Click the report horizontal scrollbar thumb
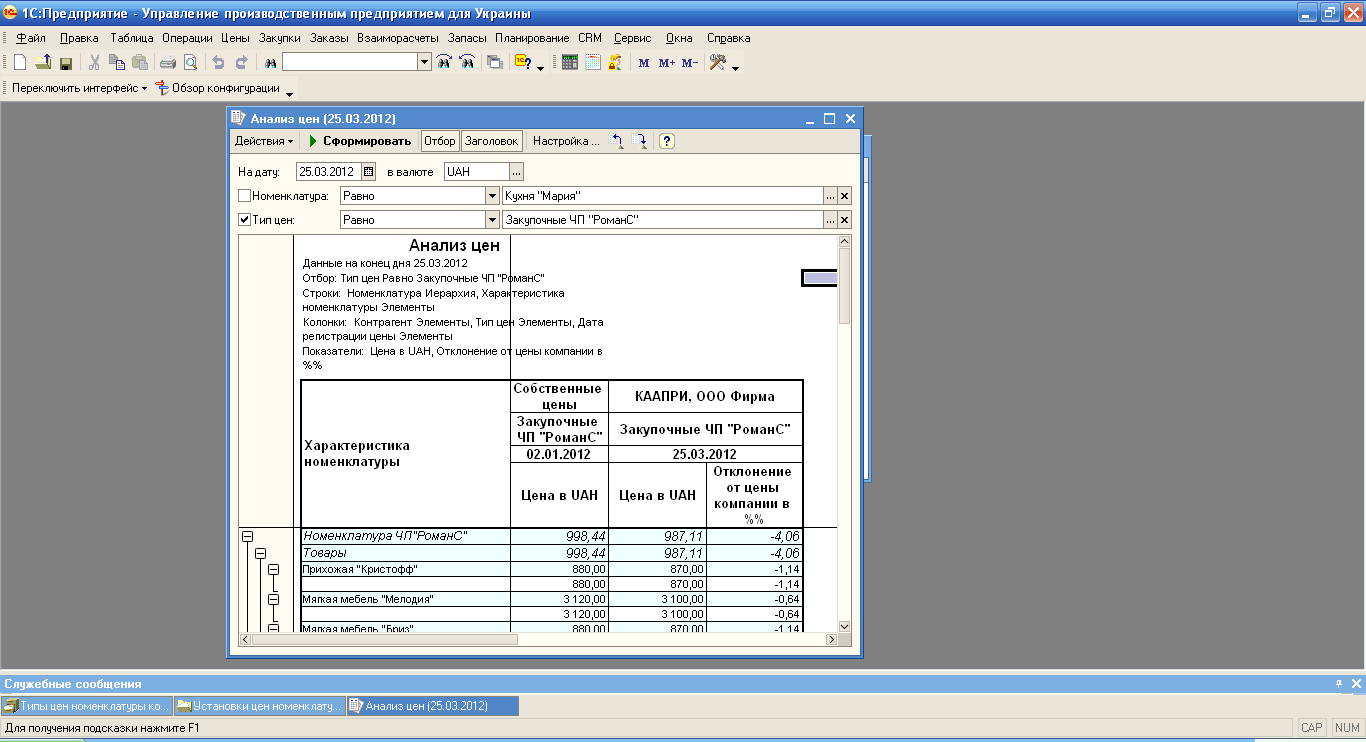1366x742 pixels. click(x=385, y=639)
